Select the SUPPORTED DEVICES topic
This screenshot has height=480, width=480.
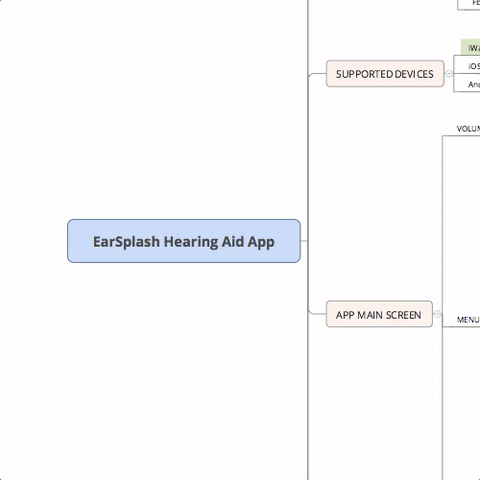click(385, 74)
